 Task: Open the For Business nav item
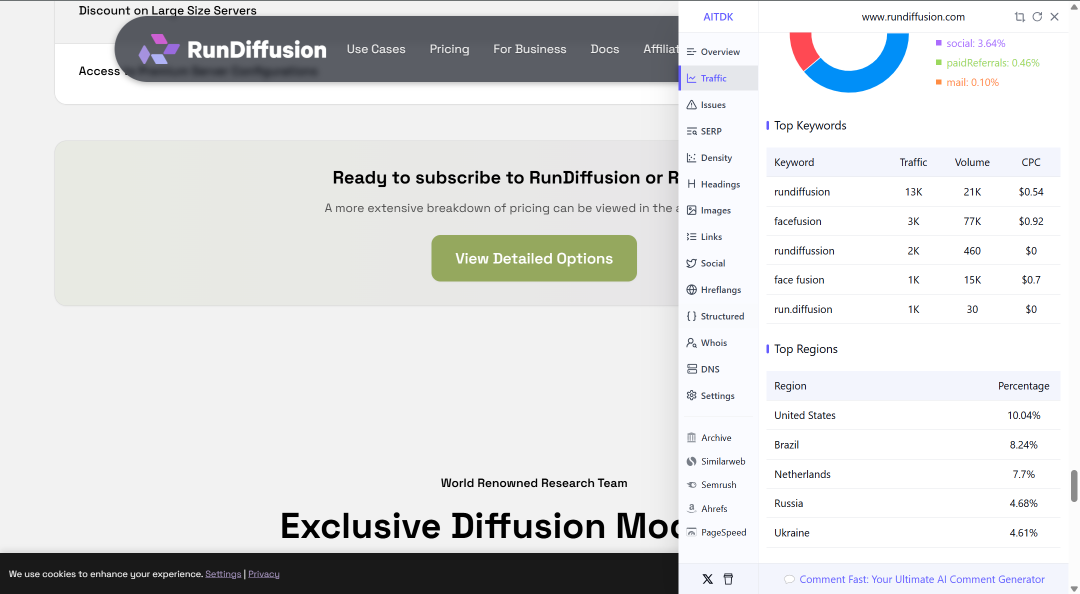530,49
